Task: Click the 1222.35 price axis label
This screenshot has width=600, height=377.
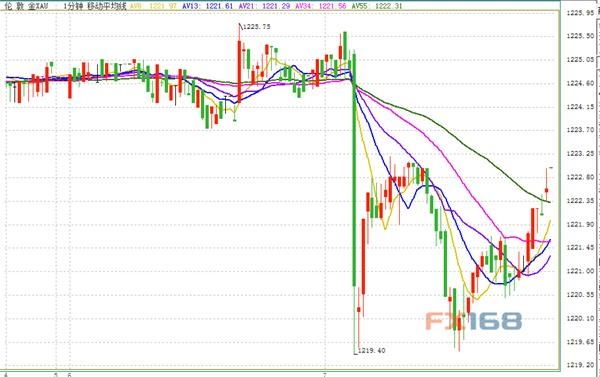Action: click(x=580, y=201)
